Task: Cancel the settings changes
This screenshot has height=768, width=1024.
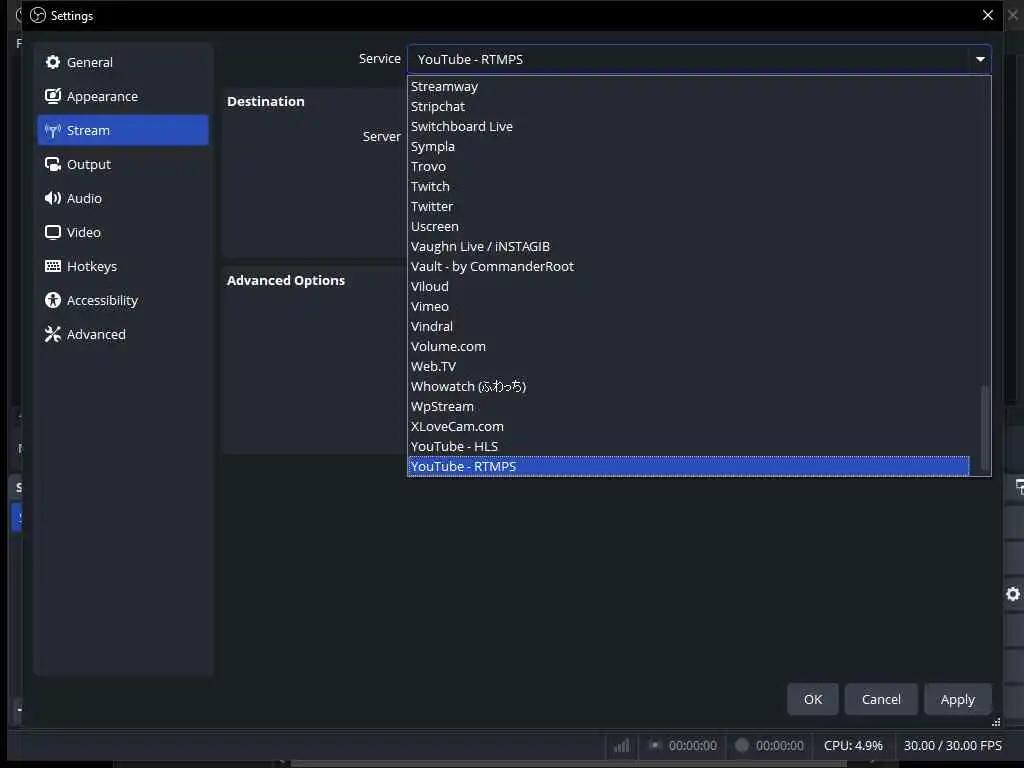Action: (x=881, y=699)
